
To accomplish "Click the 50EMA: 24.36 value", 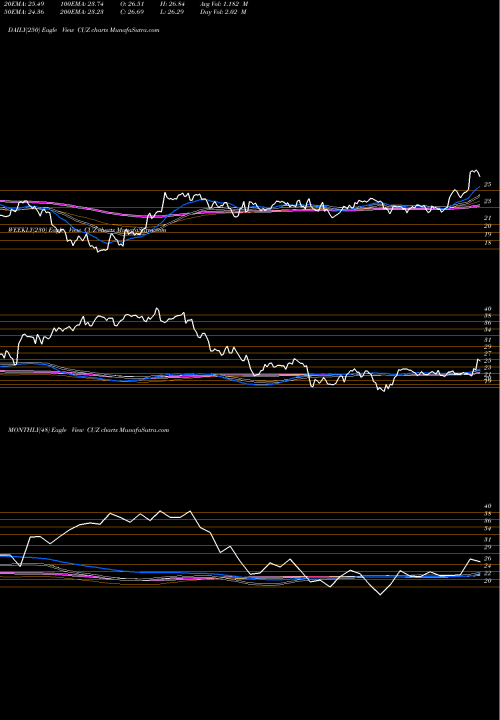I will tap(23, 12).
